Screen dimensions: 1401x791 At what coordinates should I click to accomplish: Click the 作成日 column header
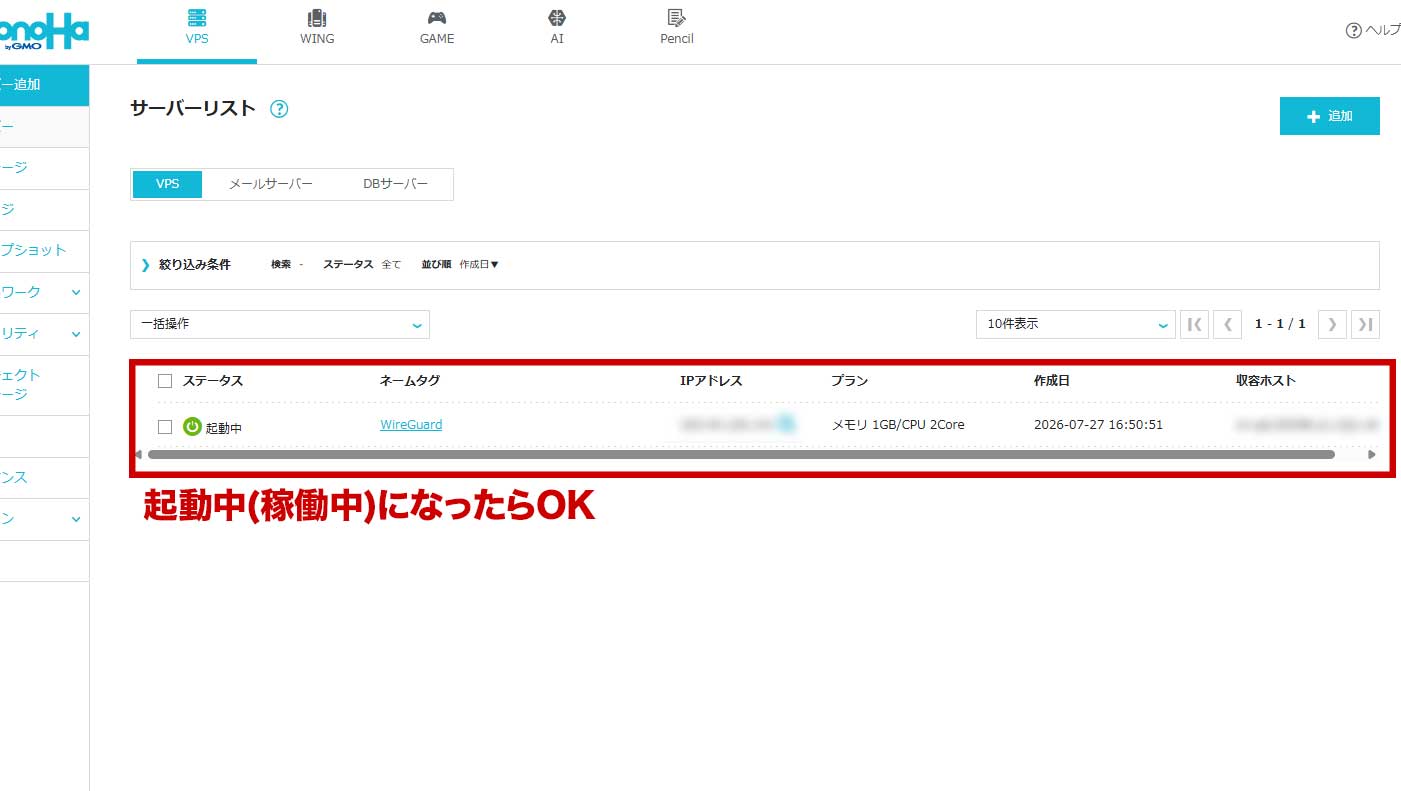coord(1052,381)
